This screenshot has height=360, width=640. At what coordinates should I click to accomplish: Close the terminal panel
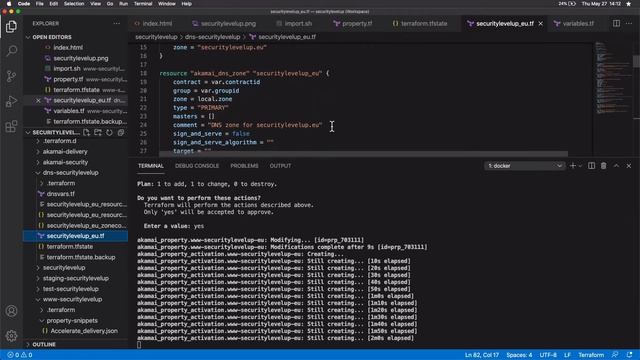coord(629,166)
